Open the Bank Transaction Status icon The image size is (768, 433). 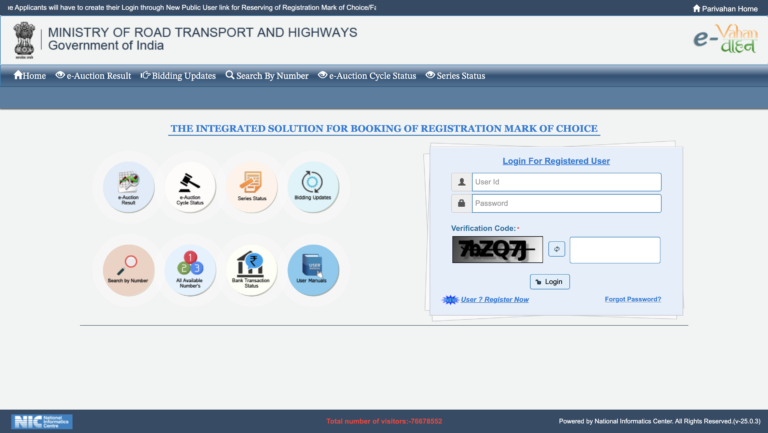tap(251, 270)
